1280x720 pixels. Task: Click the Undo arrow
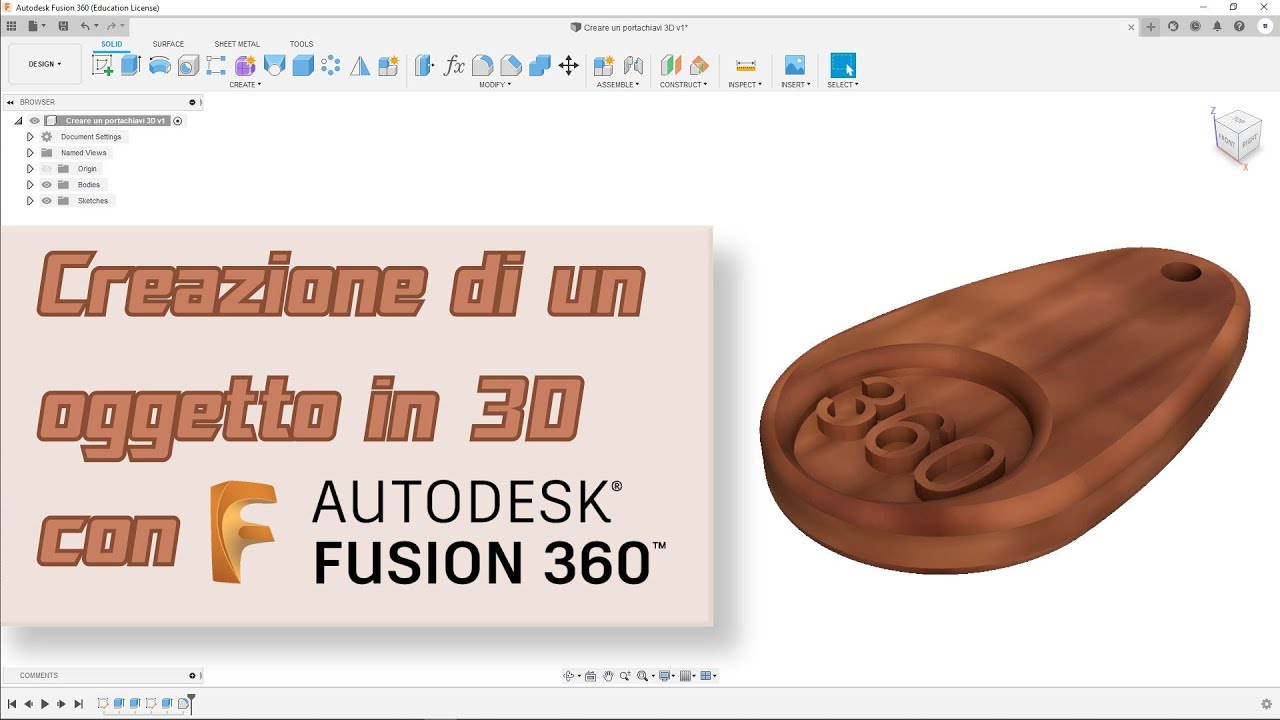[x=85, y=26]
